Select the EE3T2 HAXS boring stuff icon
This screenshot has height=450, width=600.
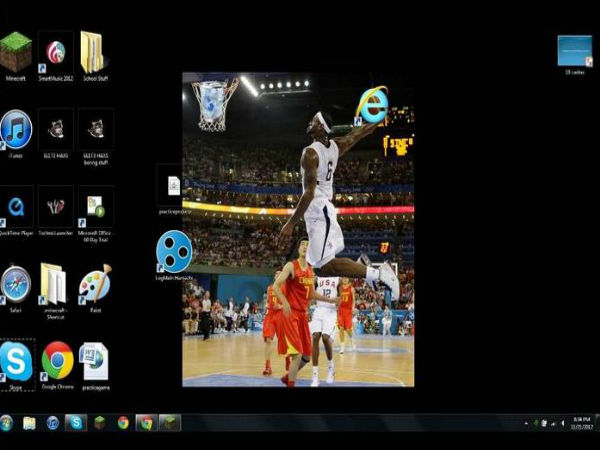[95, 129]
